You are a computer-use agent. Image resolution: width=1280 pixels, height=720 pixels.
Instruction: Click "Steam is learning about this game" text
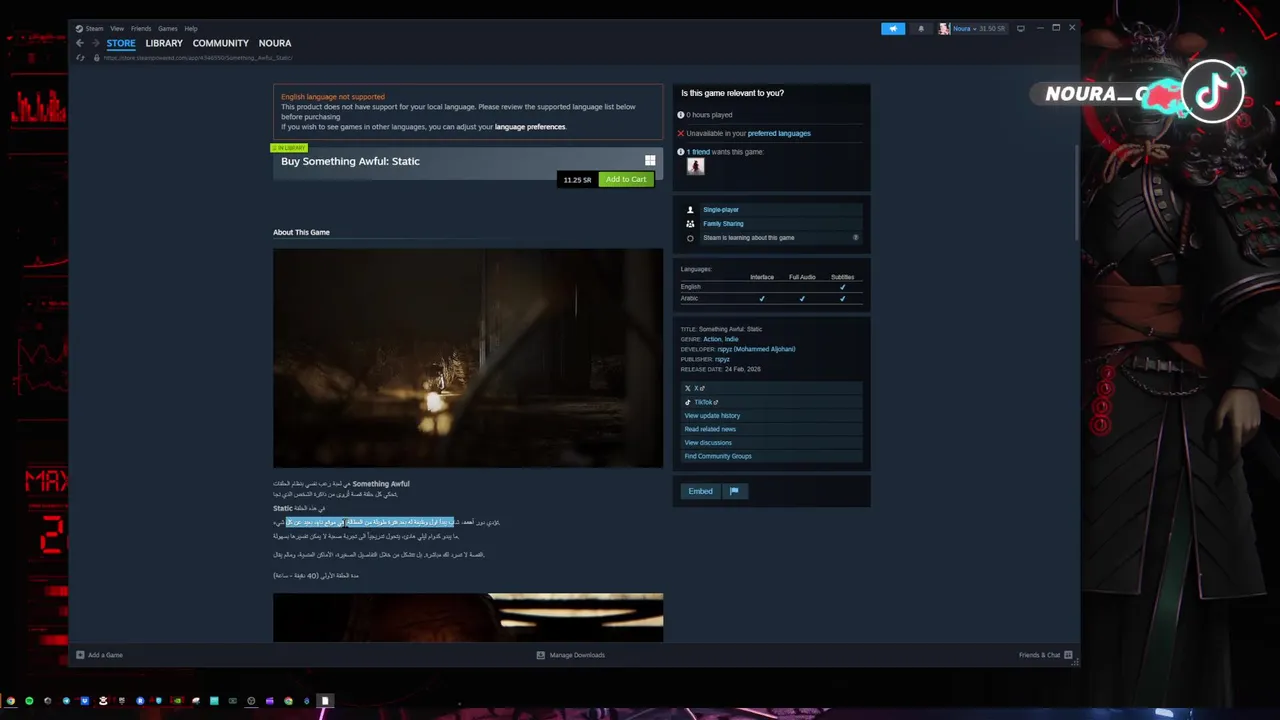coord(749,238)
